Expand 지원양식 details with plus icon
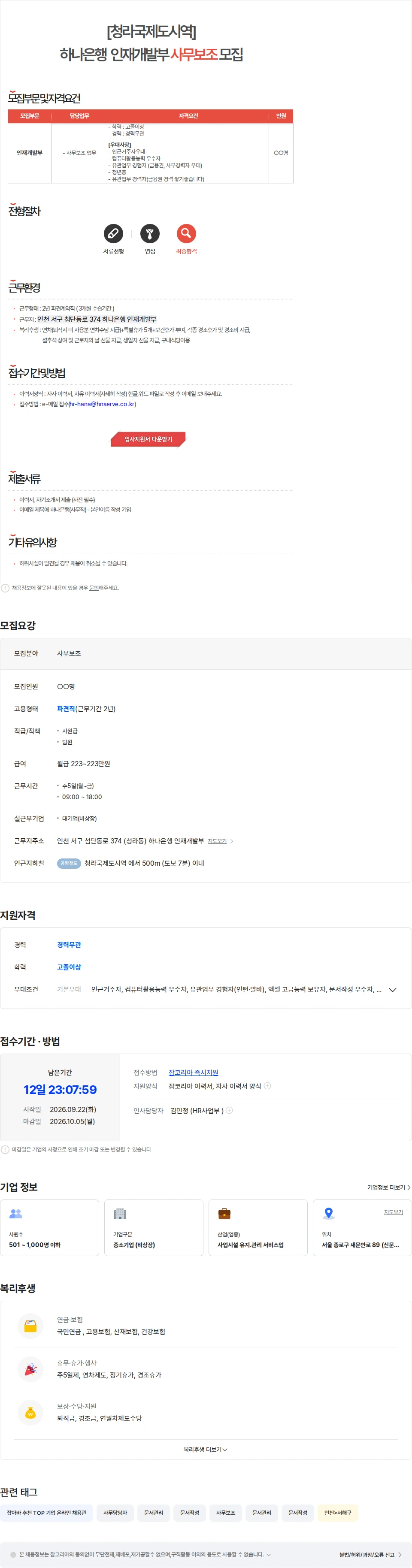Image resolution: width=412 pixels, height=1568 pixels. coord(267,1086)
